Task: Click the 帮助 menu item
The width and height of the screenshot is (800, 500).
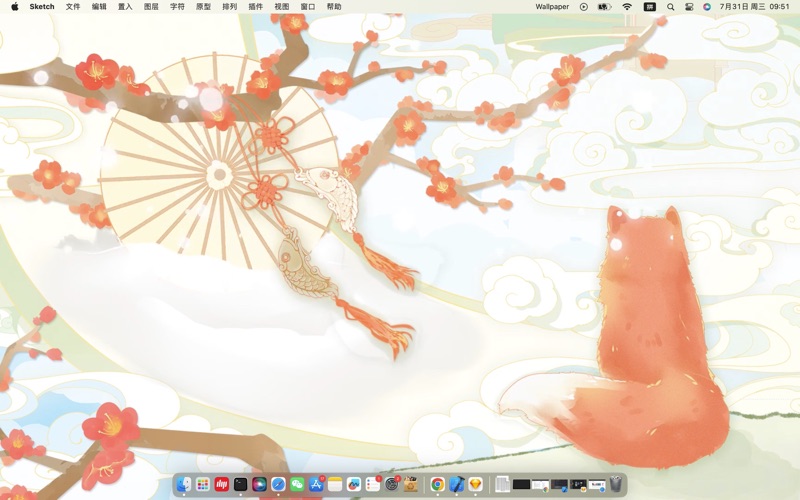Action: (334, 6)
